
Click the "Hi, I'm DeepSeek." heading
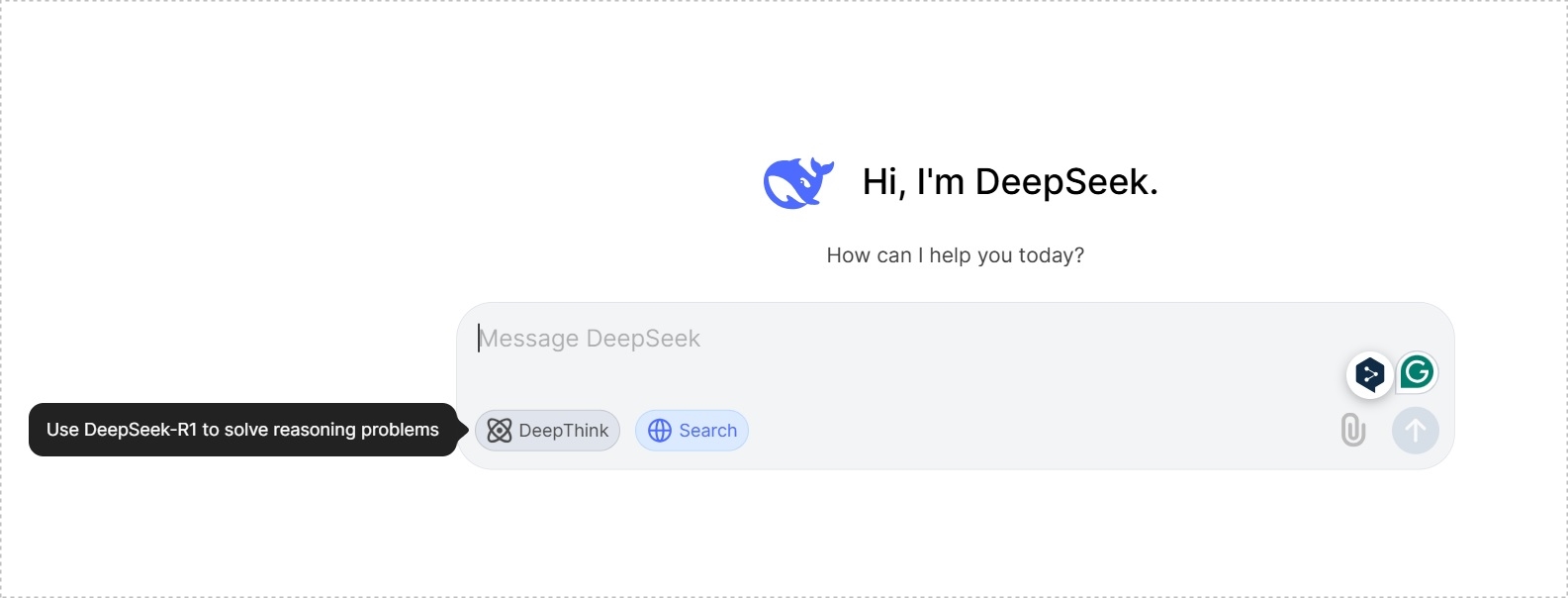tap(1010, 182)
